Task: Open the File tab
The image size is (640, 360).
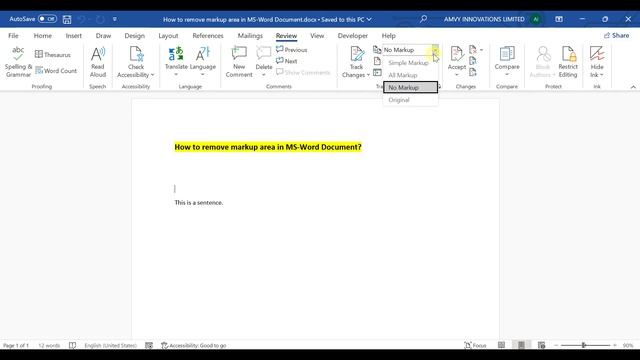Action: point(13,36)
